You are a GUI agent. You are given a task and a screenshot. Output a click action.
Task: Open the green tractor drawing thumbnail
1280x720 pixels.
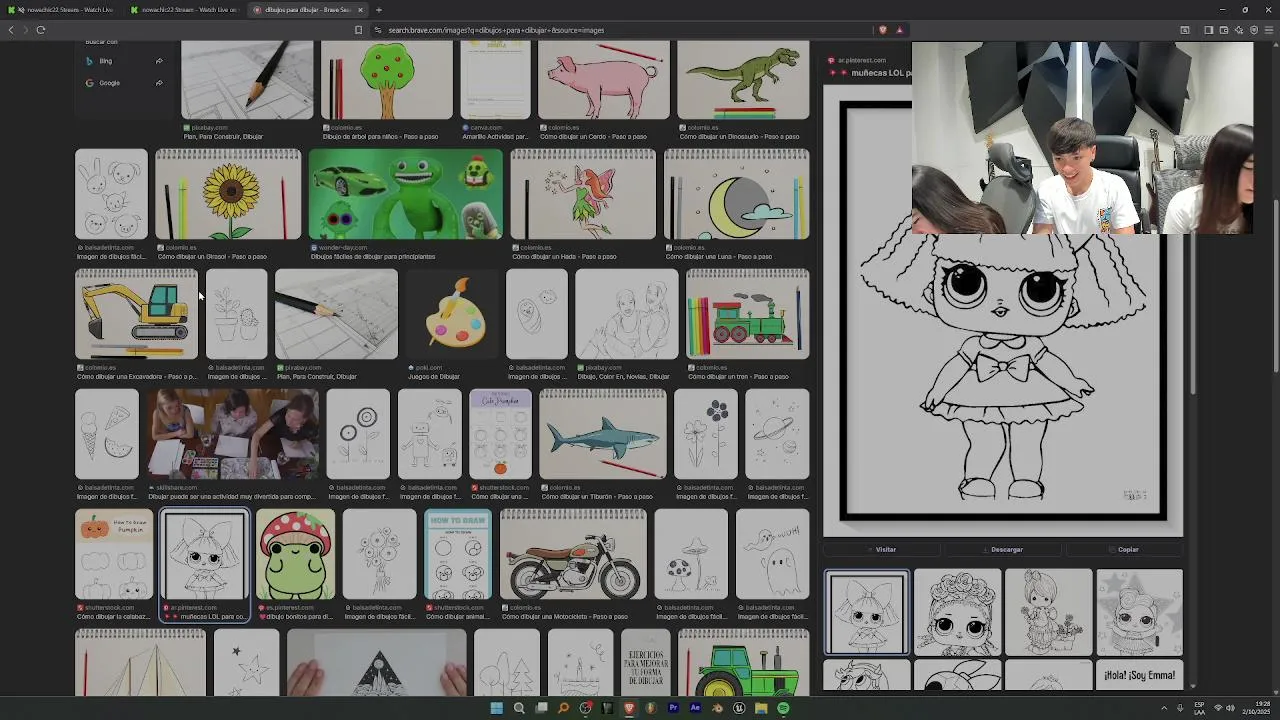point(743,662)
